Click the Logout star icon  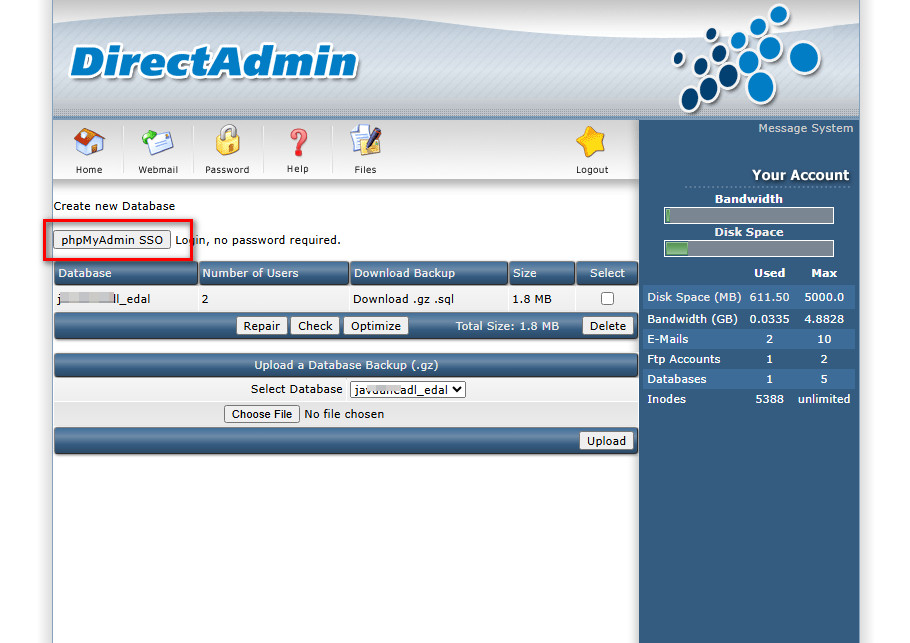pyautogui.click(x=592, y=143)
